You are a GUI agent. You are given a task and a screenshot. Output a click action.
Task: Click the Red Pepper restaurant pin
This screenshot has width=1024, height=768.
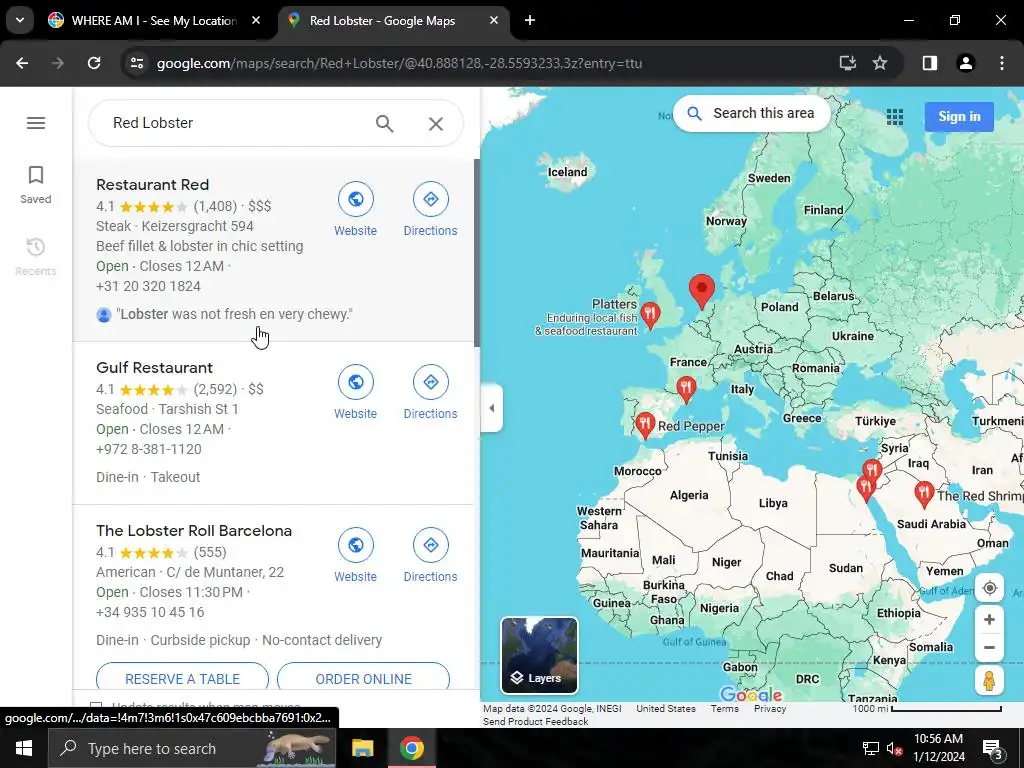pyautogui.click(x=645, y=426)
